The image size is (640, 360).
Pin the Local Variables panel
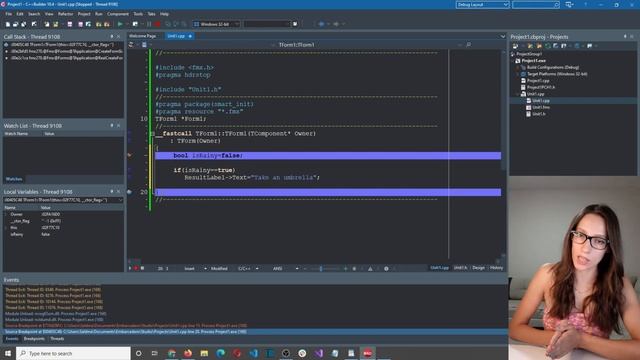coord(112,191)
